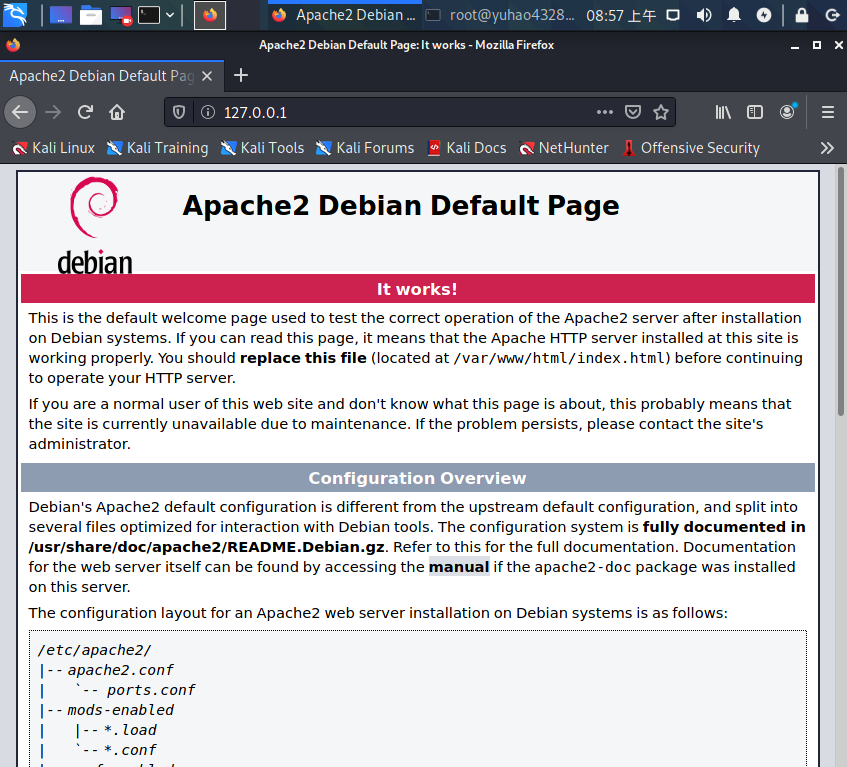Show site information via the info icon
Image resolution: width=847 pixels, height=767 pixels.
point(208,112)
